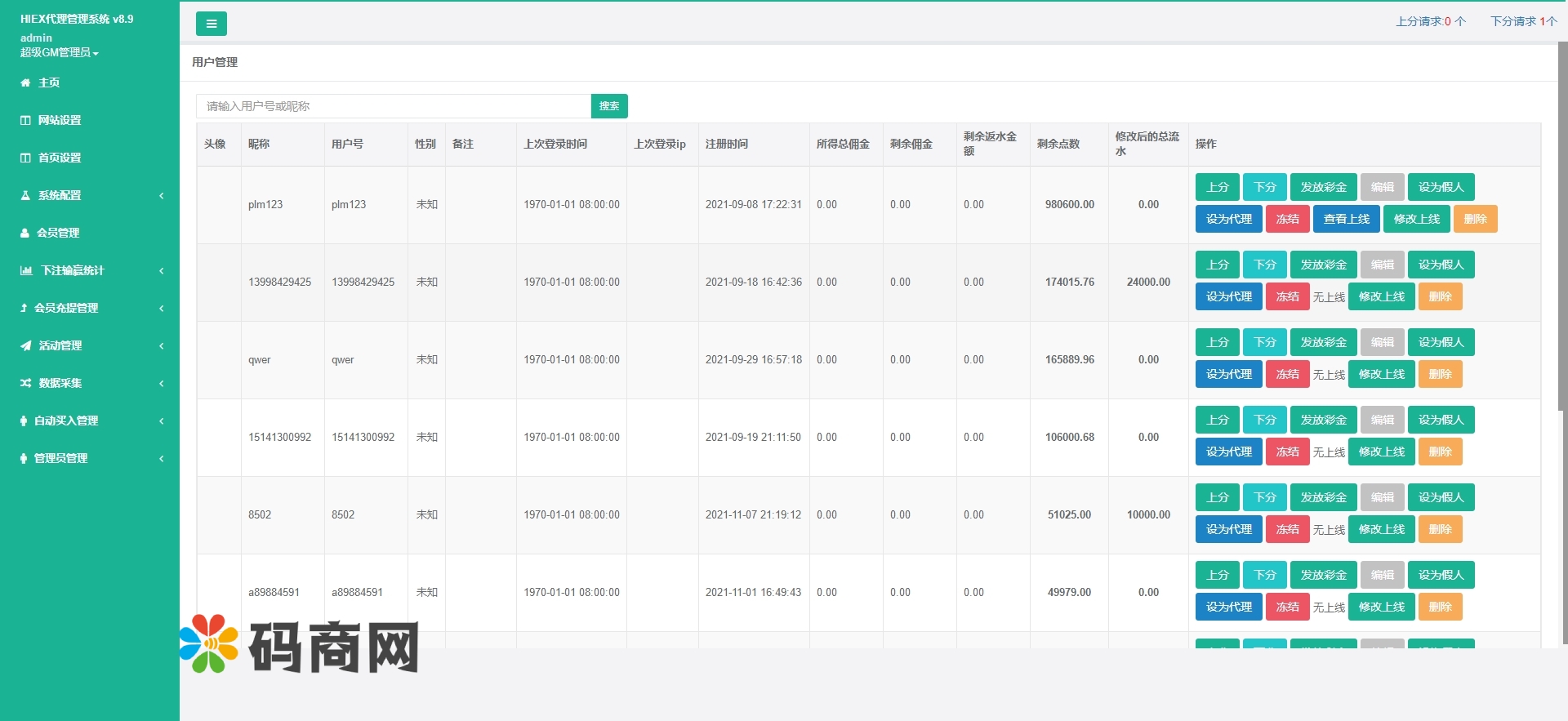The image size is (1568, 721).
Task: Click the home icon beside 主页
Action: [25, 82]
